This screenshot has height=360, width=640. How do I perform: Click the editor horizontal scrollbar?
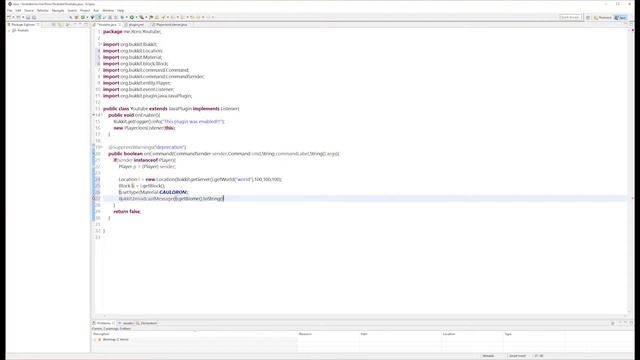[363, 316]
